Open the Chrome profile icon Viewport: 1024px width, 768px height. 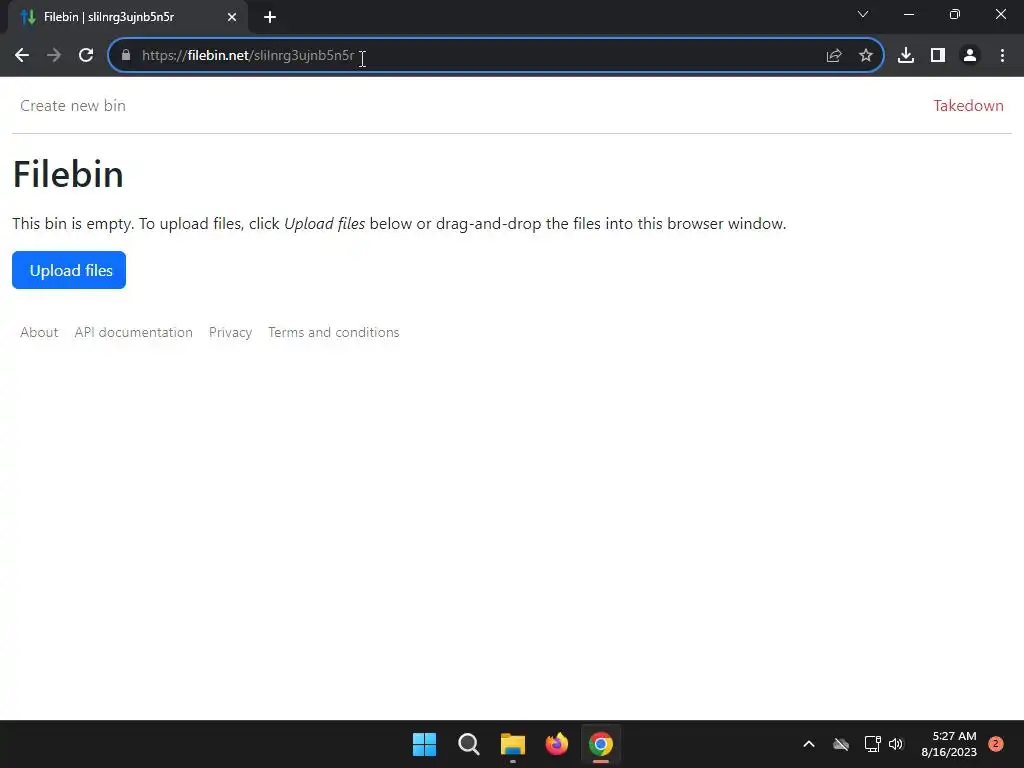click(970, 56)
